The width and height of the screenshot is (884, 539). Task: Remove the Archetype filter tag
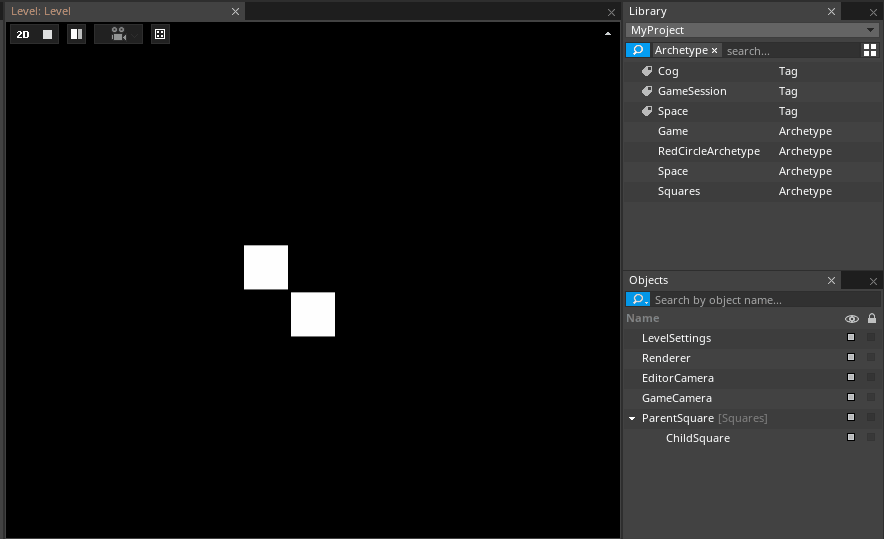pos(714,50)
